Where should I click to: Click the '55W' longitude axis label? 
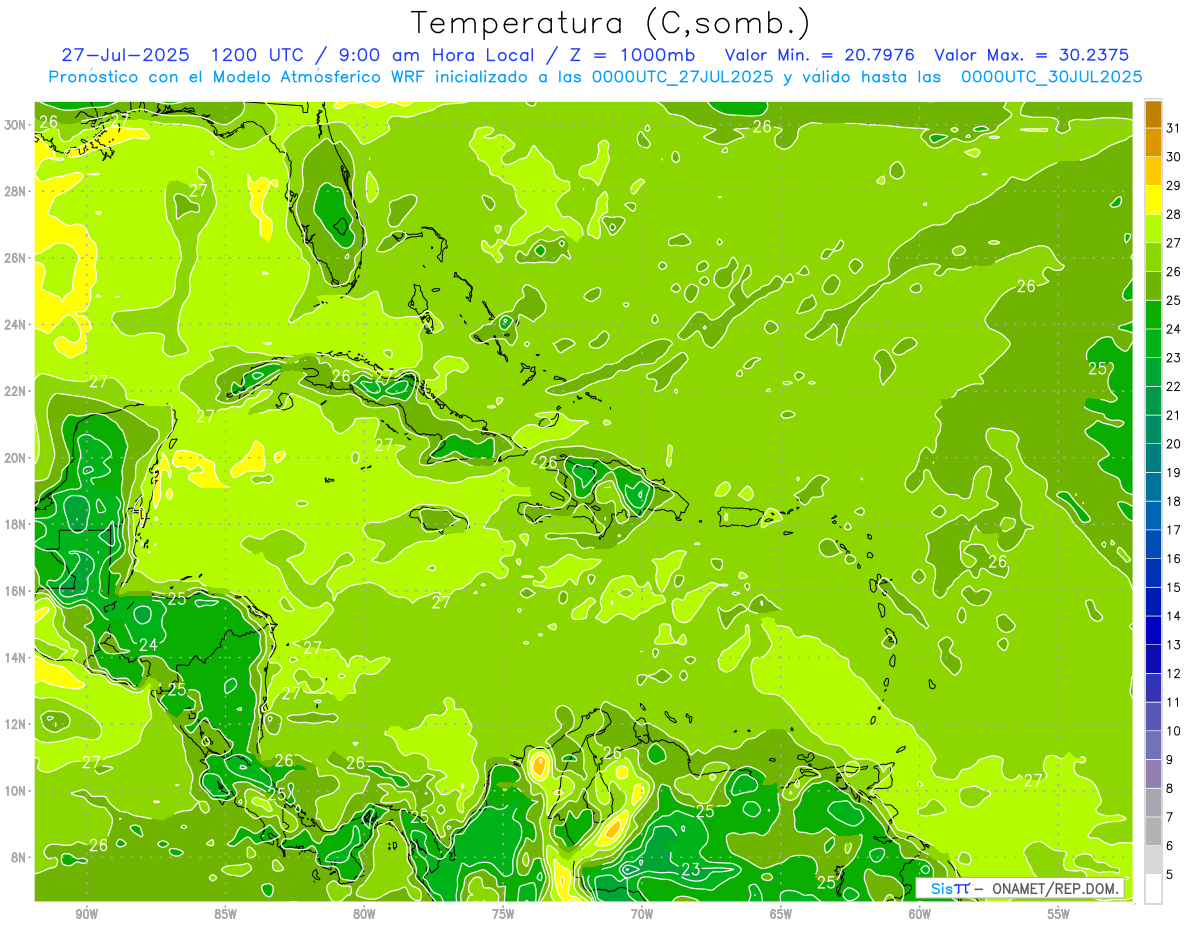[1059, 914]
